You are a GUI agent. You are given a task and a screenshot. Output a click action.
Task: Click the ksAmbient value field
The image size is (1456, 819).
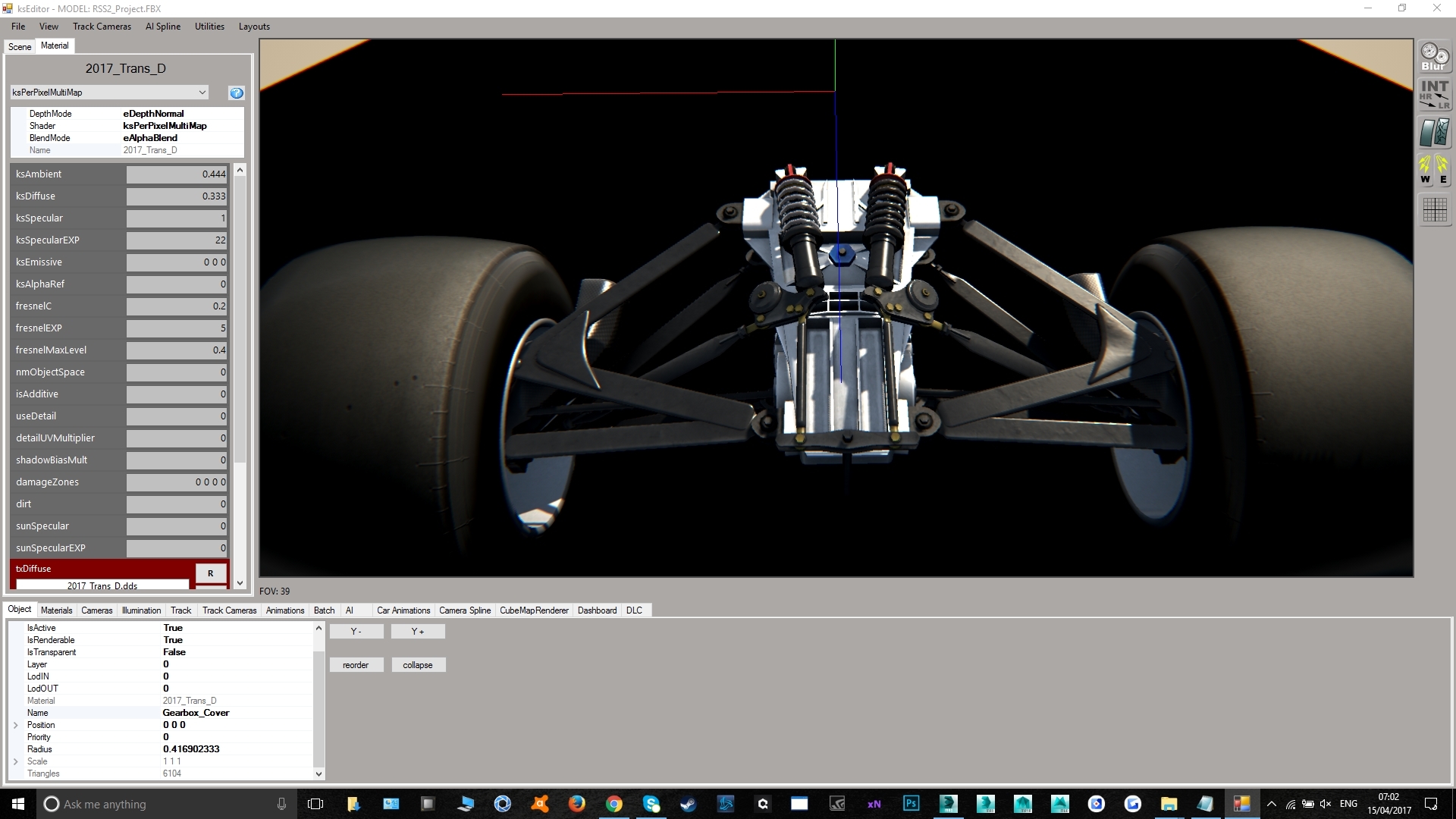coord(177,174)
